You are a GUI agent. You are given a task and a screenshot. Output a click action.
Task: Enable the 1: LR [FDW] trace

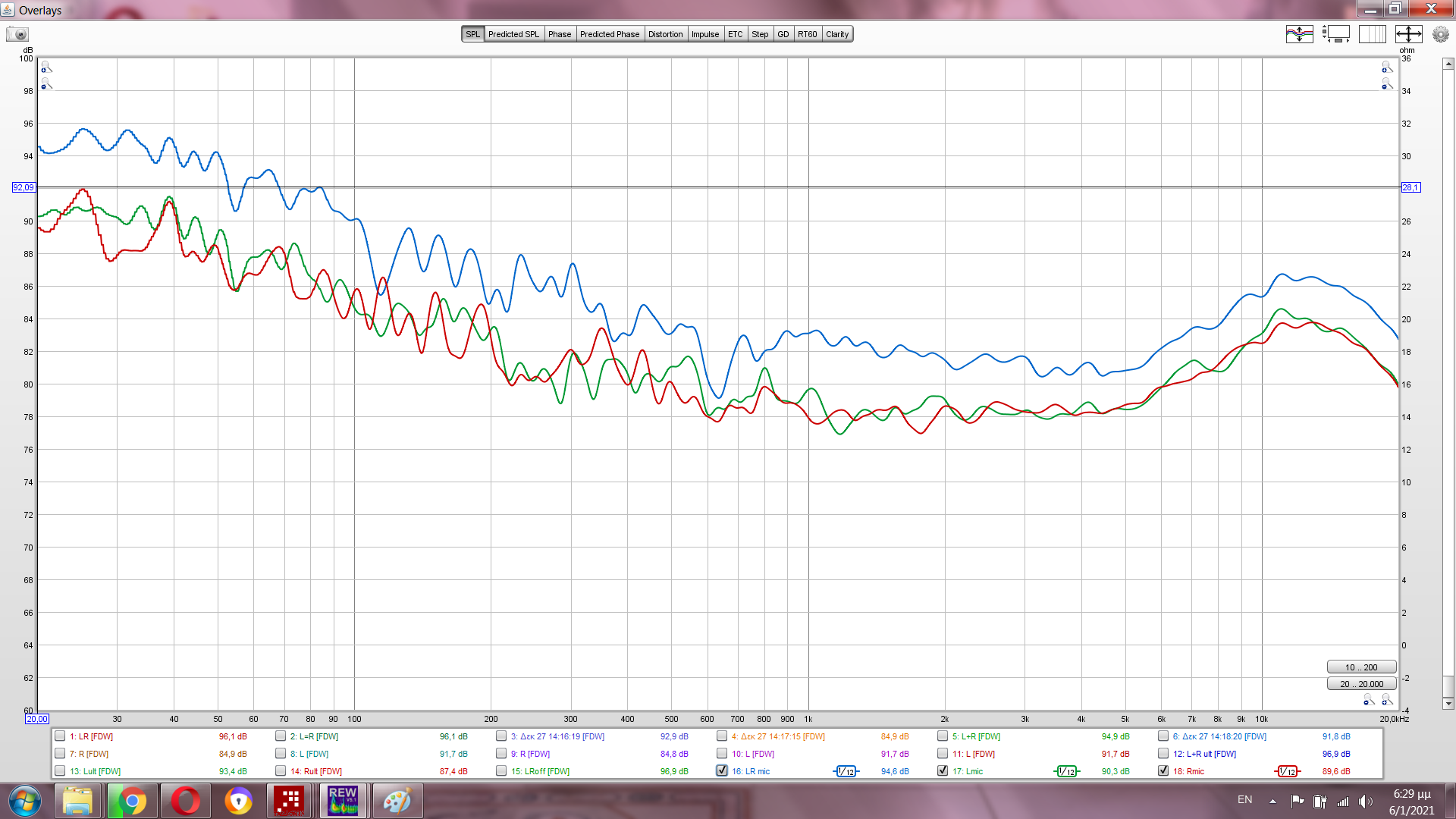tap(60, 736)
